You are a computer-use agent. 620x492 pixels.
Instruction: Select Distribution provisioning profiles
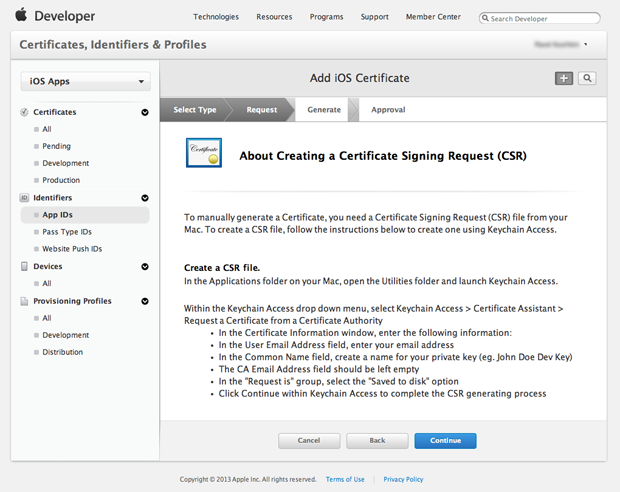coord(62,352)
